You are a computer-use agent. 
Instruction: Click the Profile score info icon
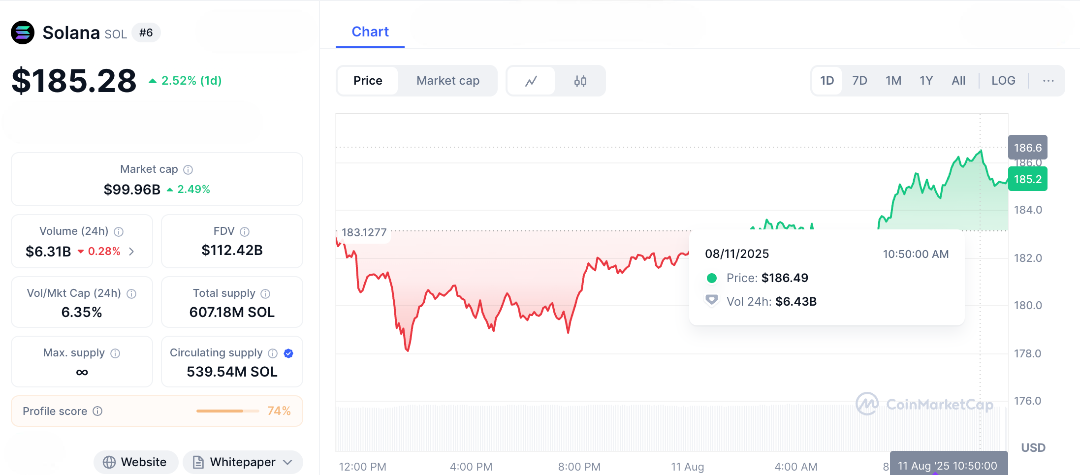[97, 411]
